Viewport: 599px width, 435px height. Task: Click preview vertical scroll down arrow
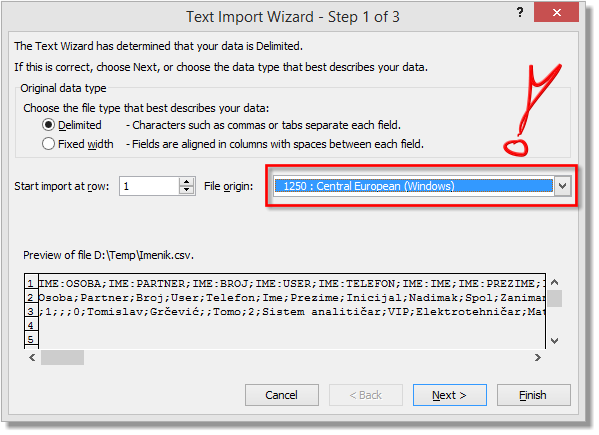555,340
